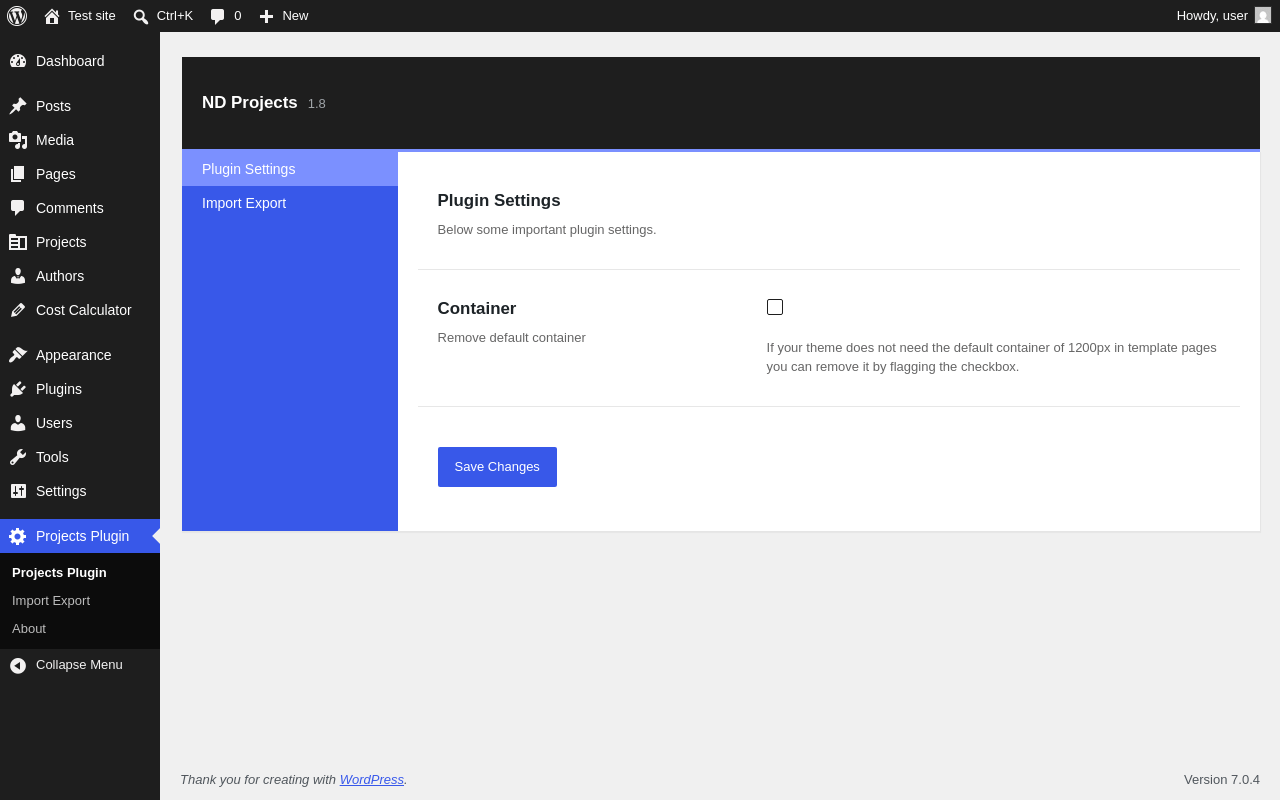Click the Collapse Menu label
This screenshot has height=800, width=1280.
[79, 665]
